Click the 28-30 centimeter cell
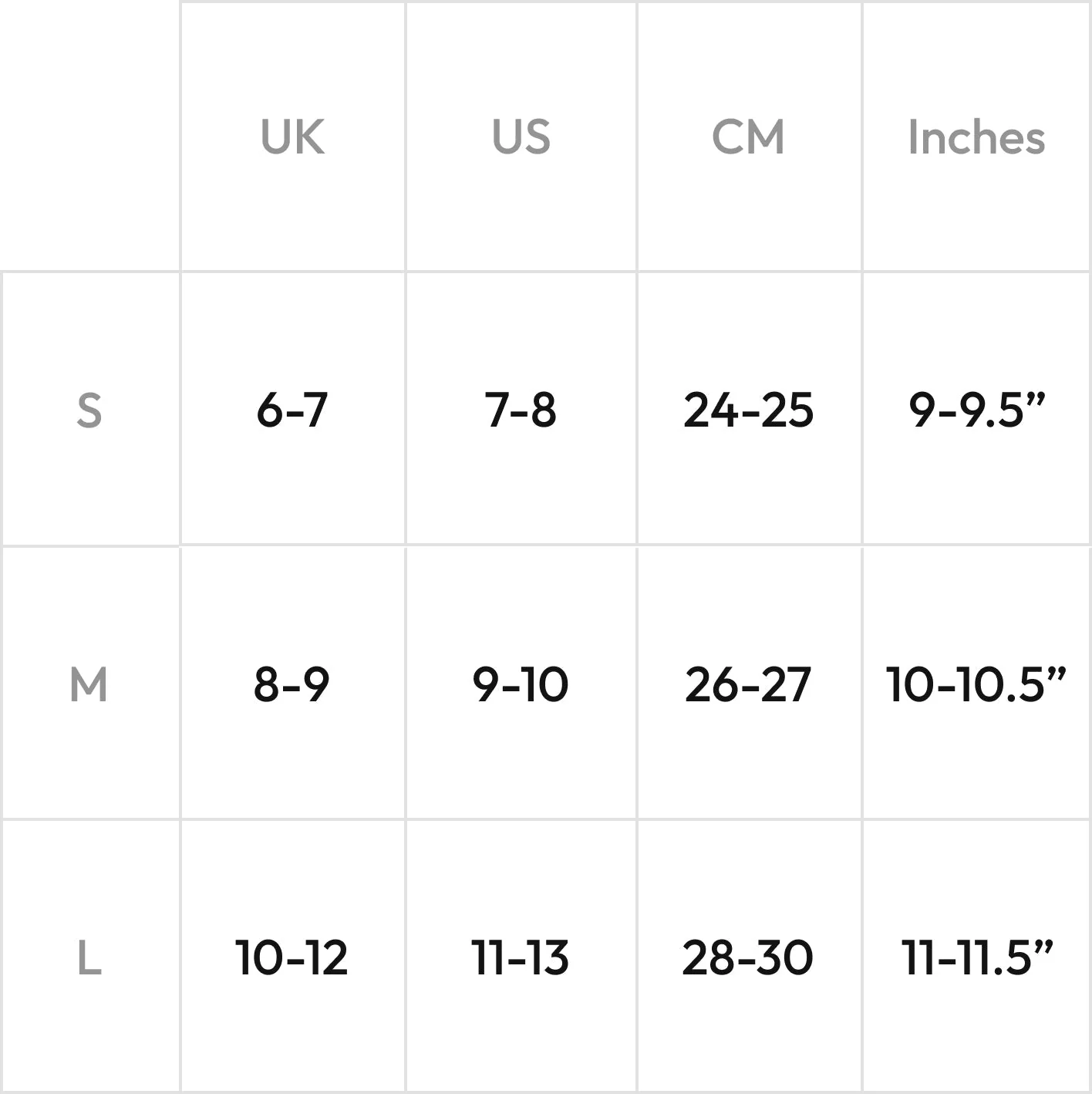The height and width of the screenshot is (1094, 1092). tap(748, 958)
